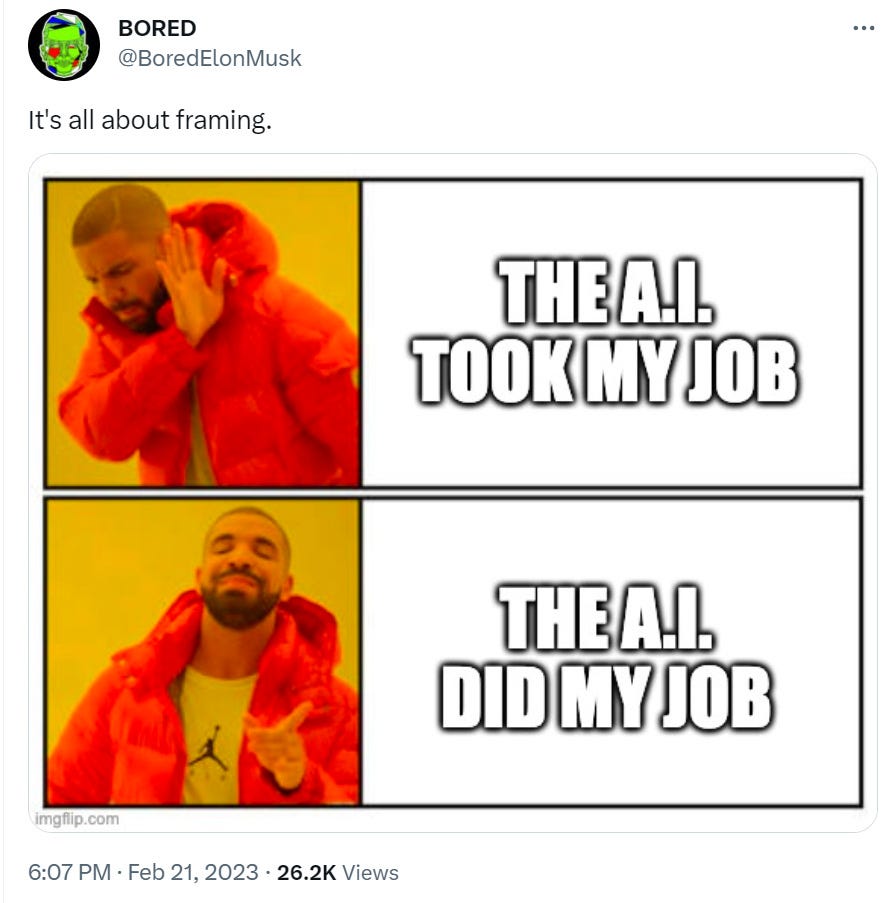Image resolution: width=886 pixels, height=903 pixels.
Task: Open the bottom-left panel of smiling man
Action: 203,652
